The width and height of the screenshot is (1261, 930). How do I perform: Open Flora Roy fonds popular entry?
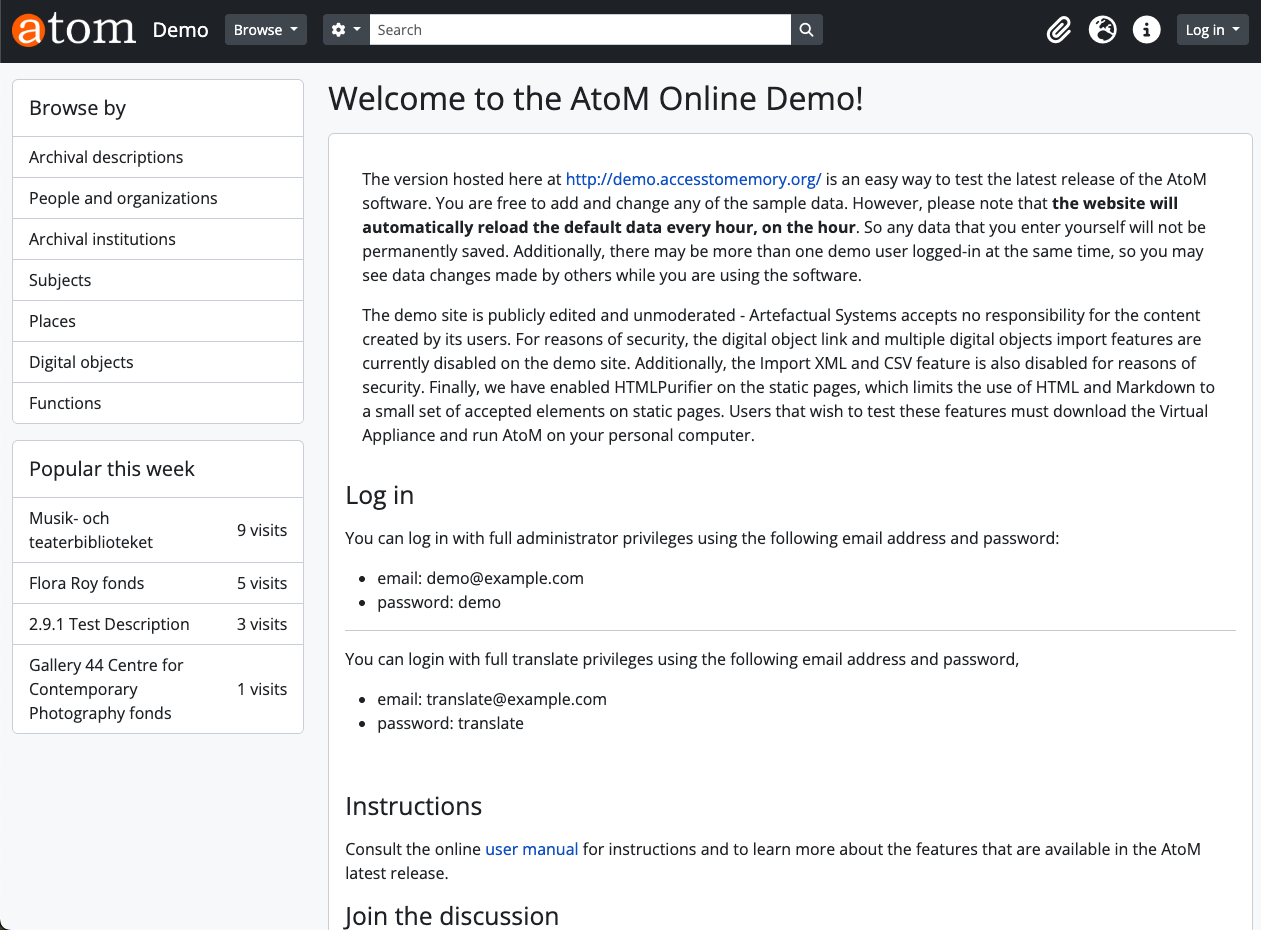(87, 583)
